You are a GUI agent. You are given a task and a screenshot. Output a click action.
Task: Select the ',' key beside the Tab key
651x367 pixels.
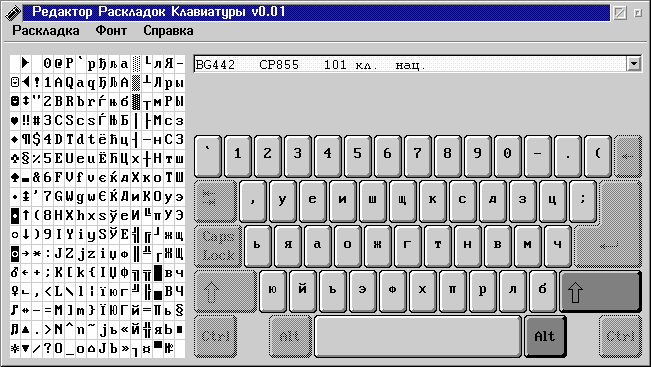[252, 201]
